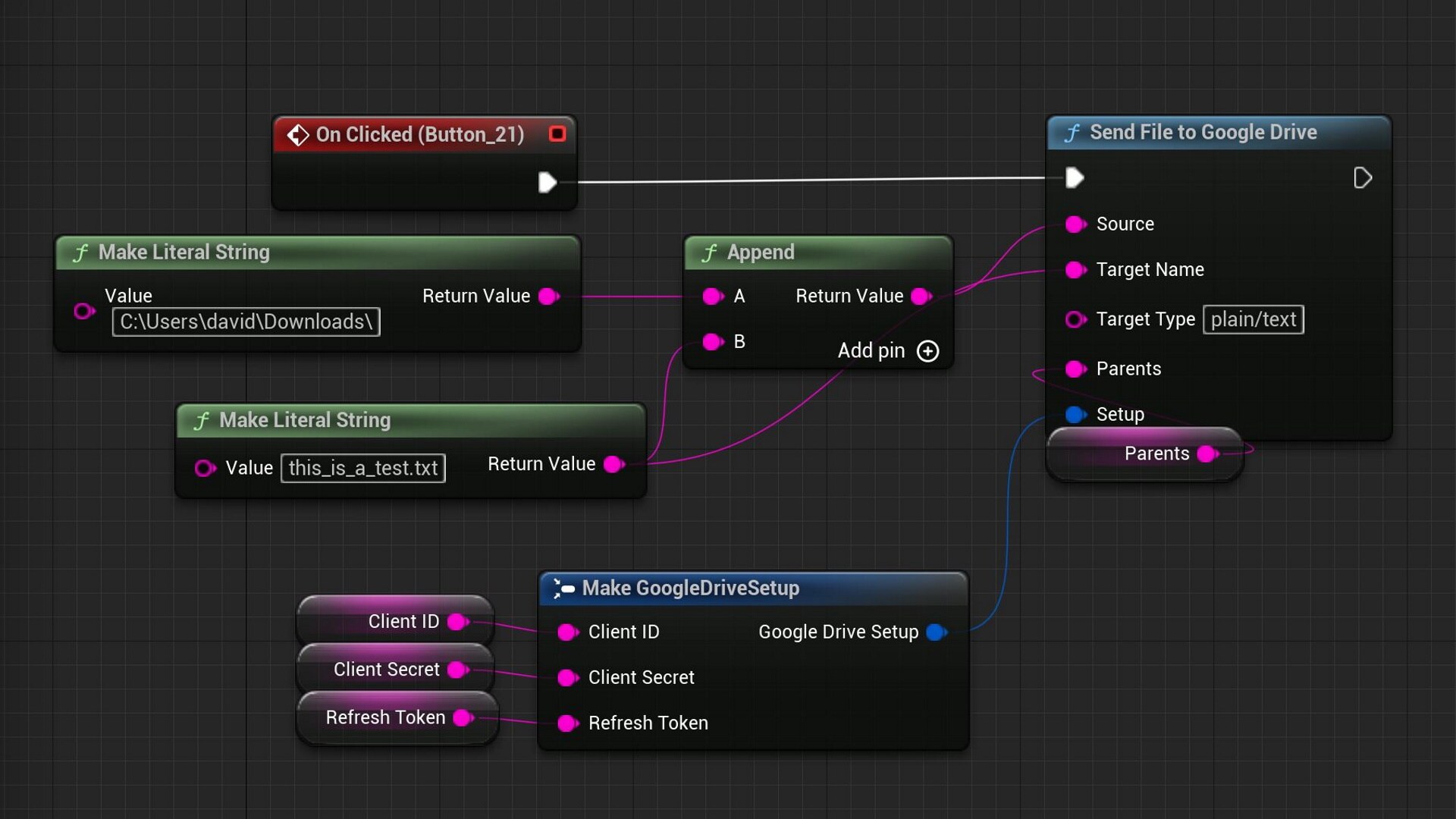Edit the Downloads path value field
This screenshot has height=819, width=1456.
pos(246,322)
